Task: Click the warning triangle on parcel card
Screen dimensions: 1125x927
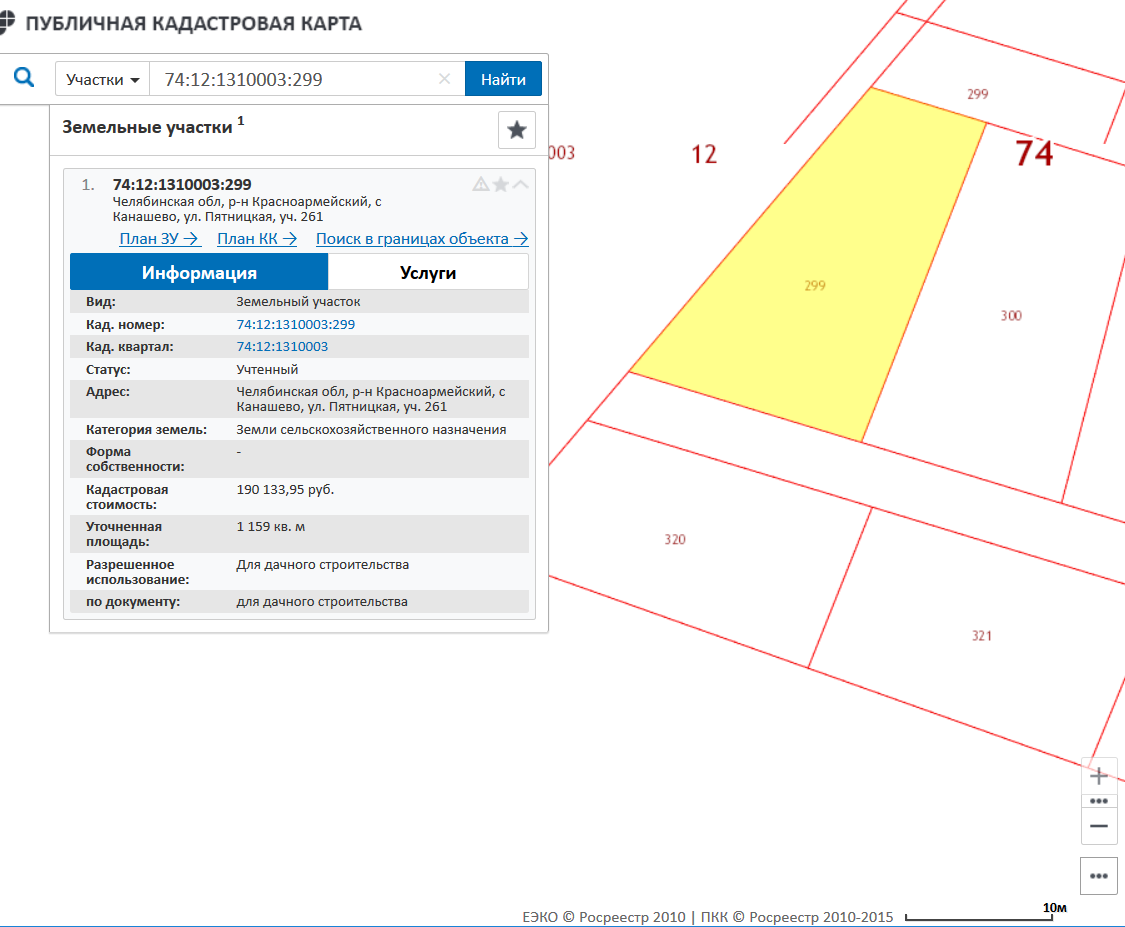Action: 481,184
